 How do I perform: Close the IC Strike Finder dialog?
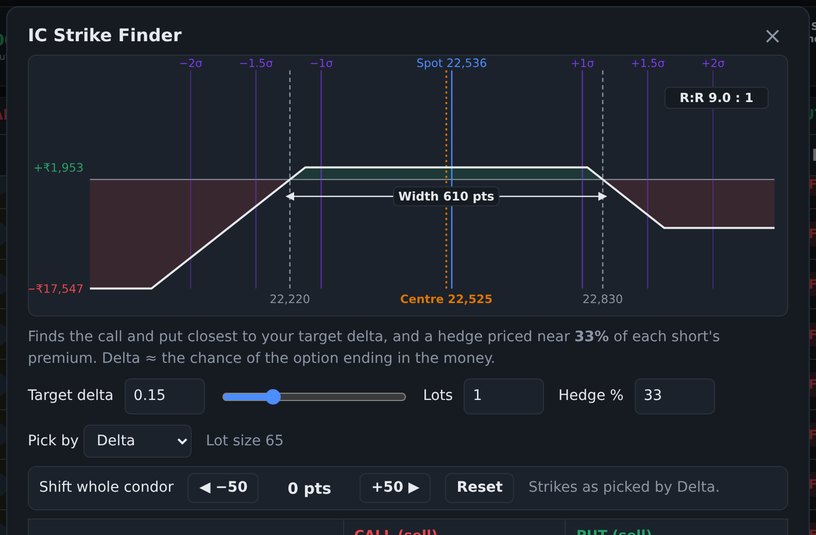coord(772,36)
